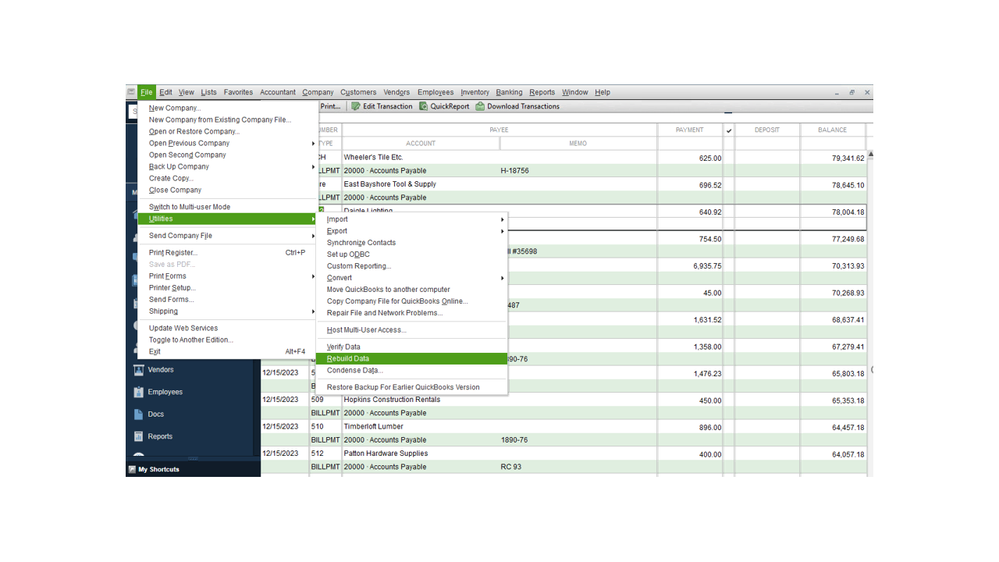999x562 pixels.
Task: Open the Vendors menu in menu bar
Action: (x=396, y=92)
